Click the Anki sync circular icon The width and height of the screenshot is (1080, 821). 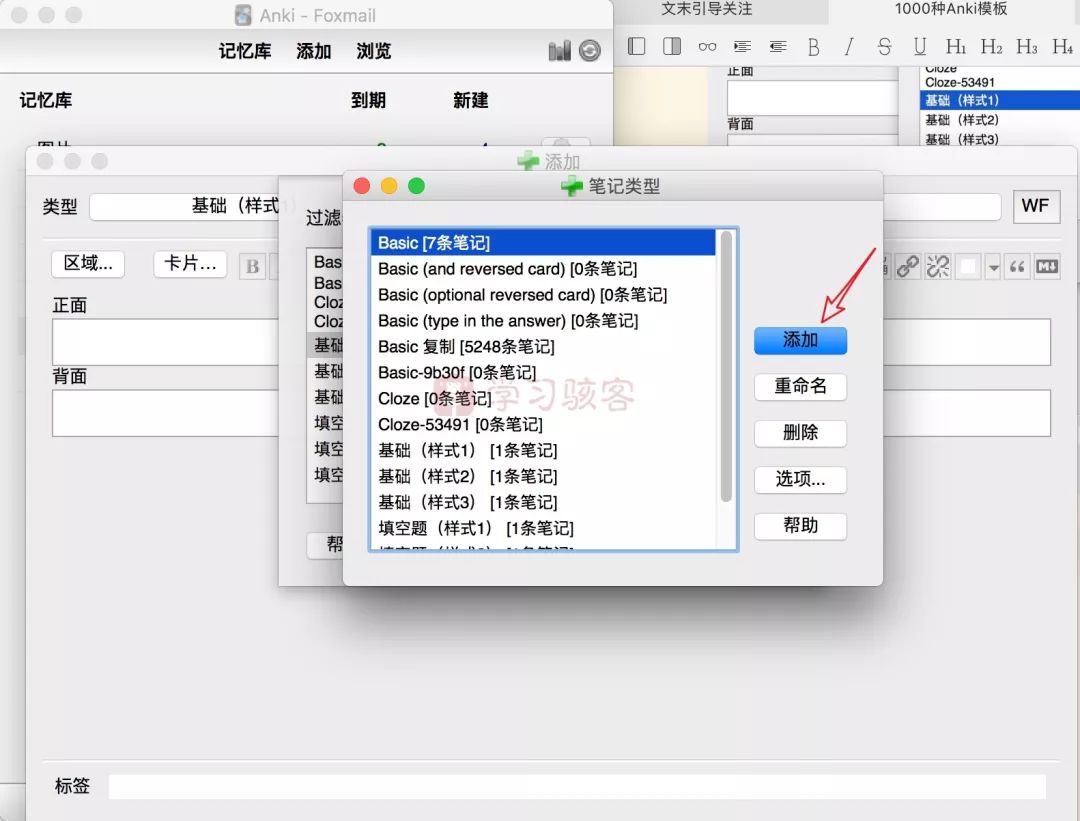(x=590, y=50)
